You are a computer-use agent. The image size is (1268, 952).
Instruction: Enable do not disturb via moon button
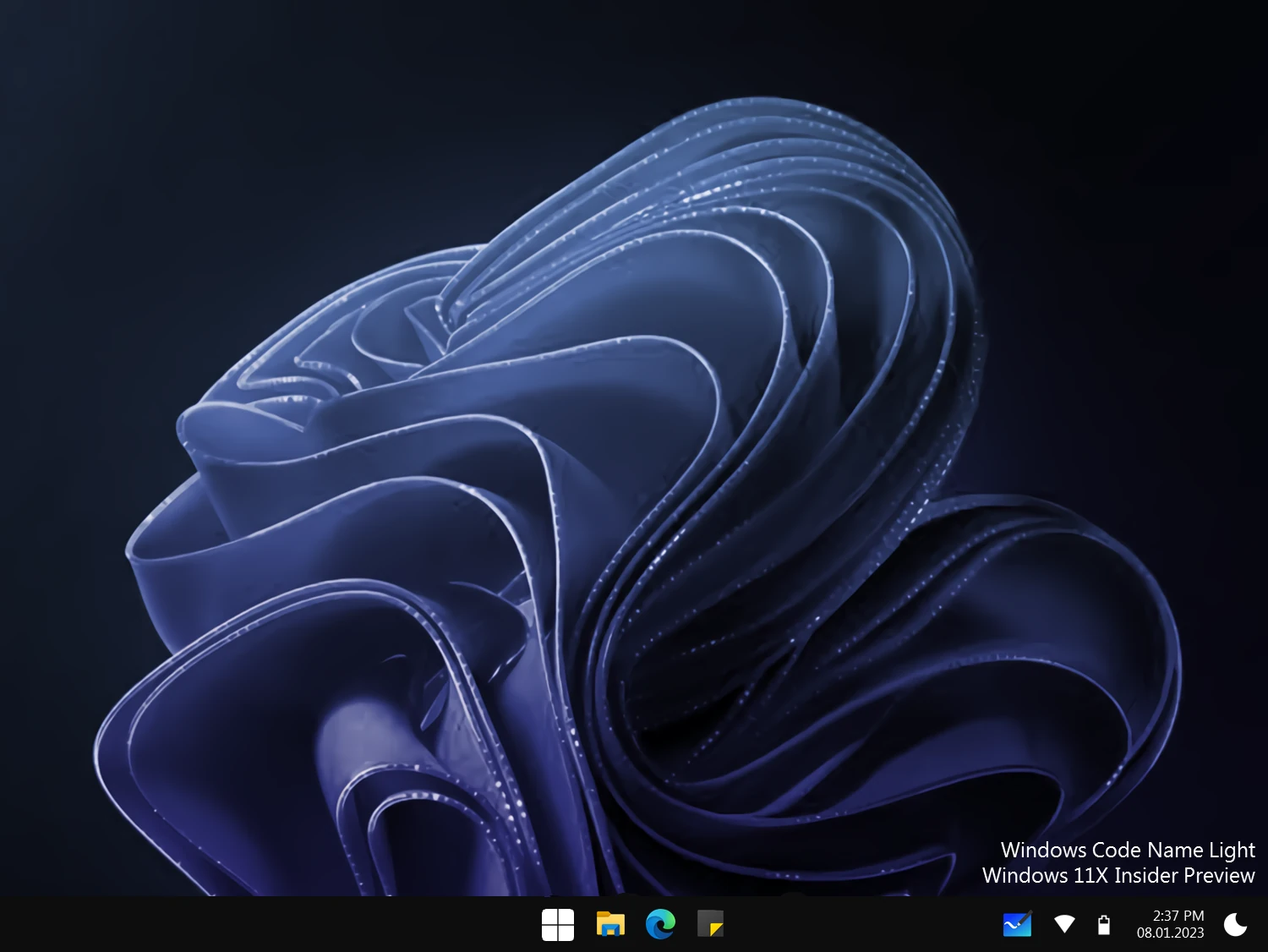click(1237, 925)
